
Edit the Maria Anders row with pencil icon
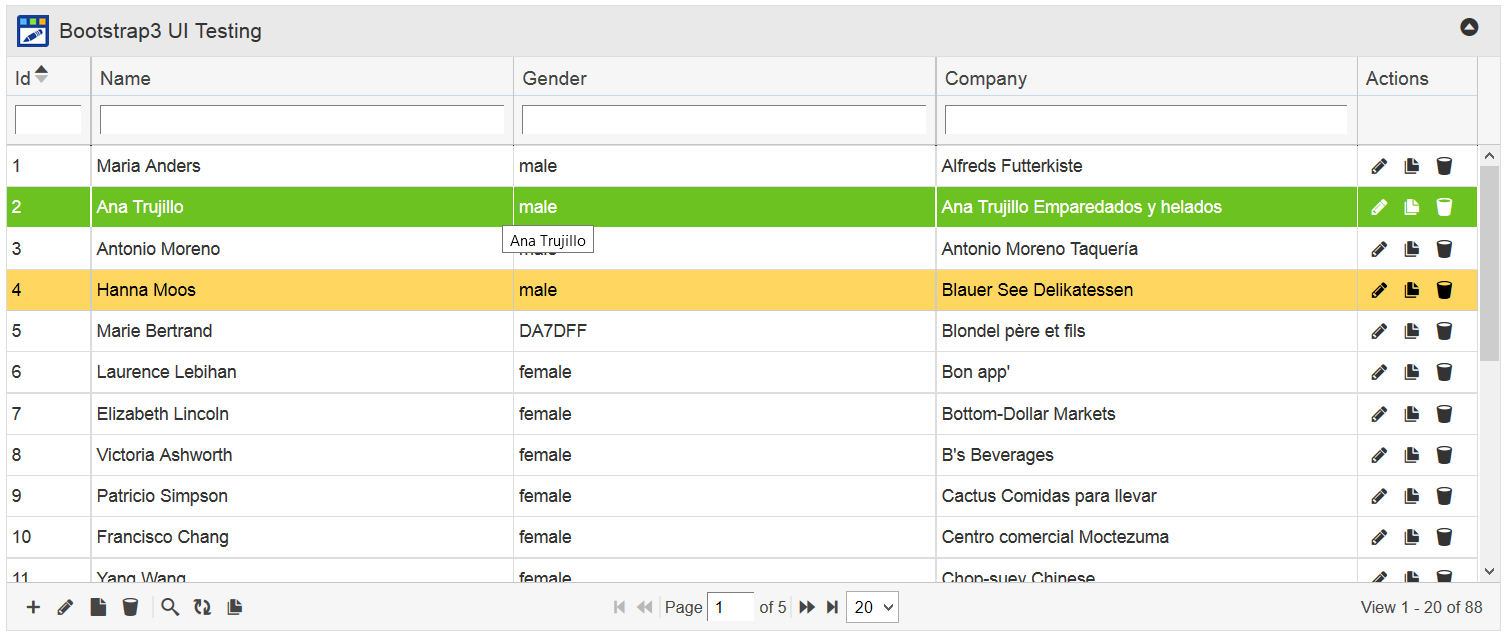click(x=1379, y=166)
